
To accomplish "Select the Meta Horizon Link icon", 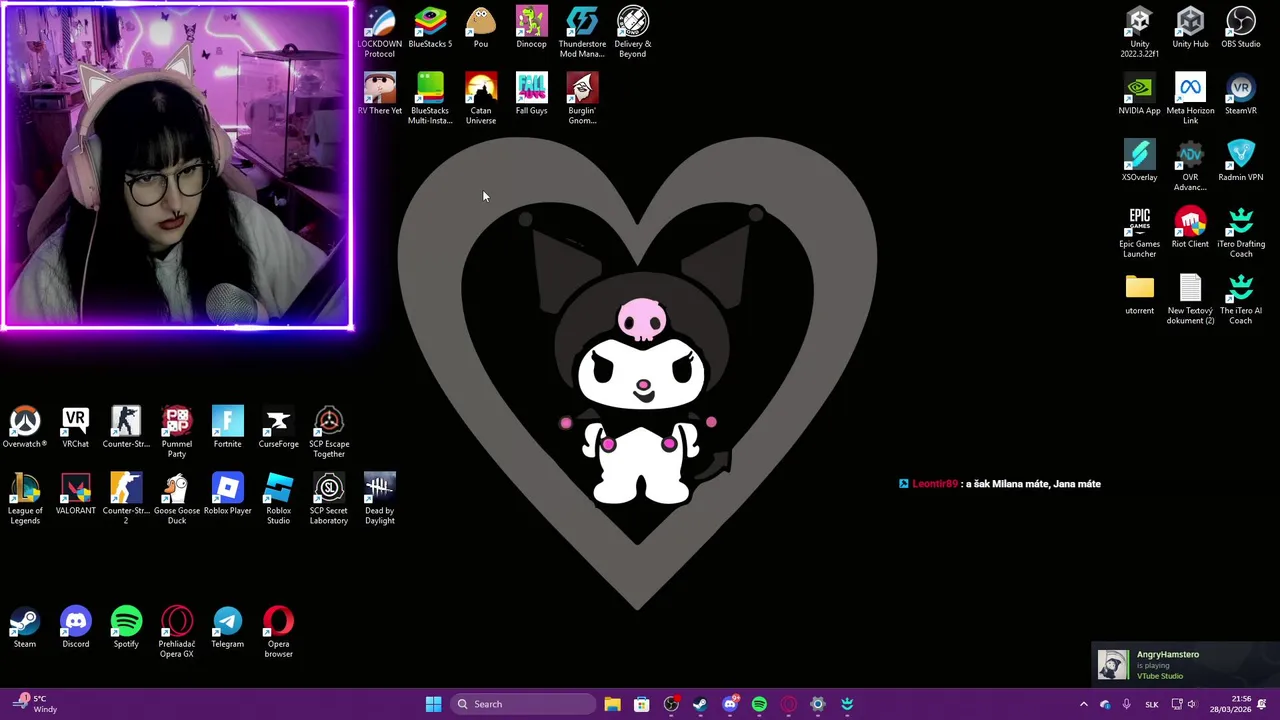I will (x=1190, y=99).
